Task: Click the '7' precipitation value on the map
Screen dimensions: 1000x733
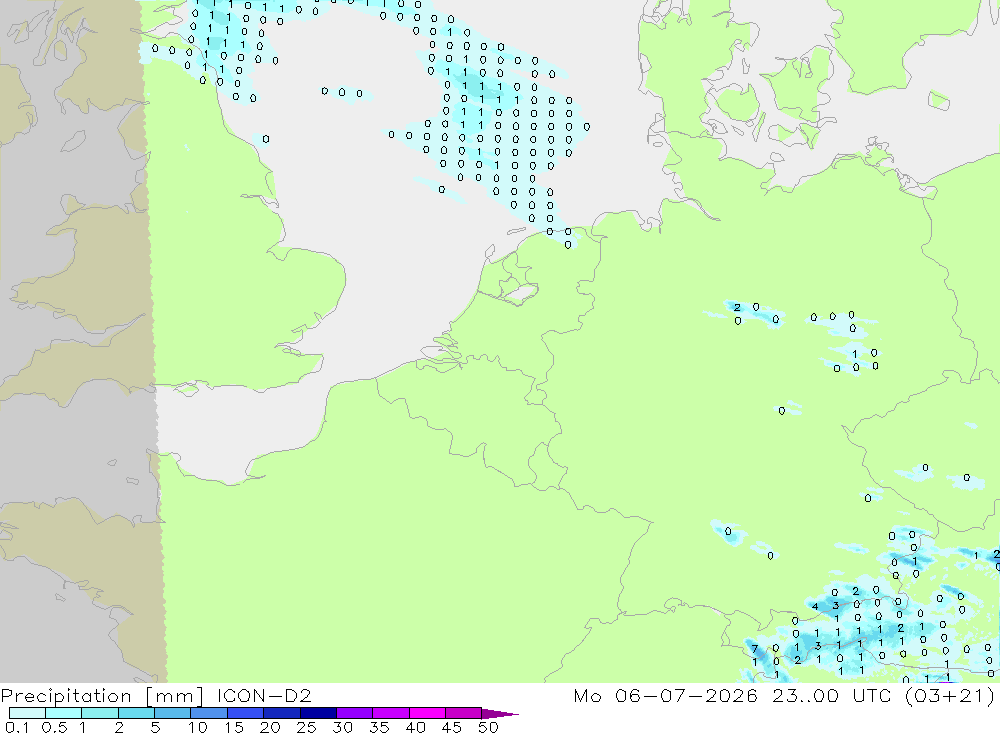Action: pyautogui.click(x=755, y=649)
